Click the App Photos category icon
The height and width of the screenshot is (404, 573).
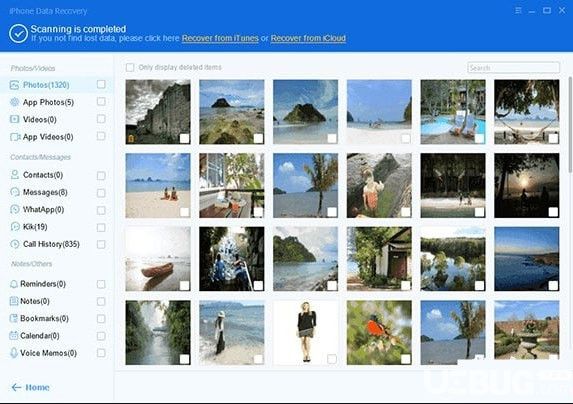14,102
